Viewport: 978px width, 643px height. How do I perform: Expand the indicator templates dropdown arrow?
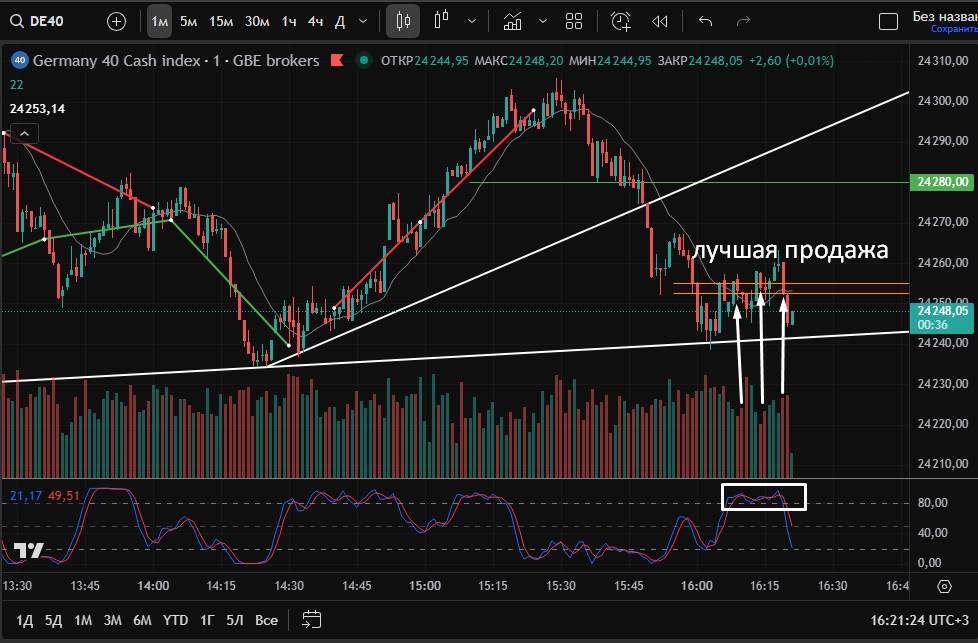[543, 21]
